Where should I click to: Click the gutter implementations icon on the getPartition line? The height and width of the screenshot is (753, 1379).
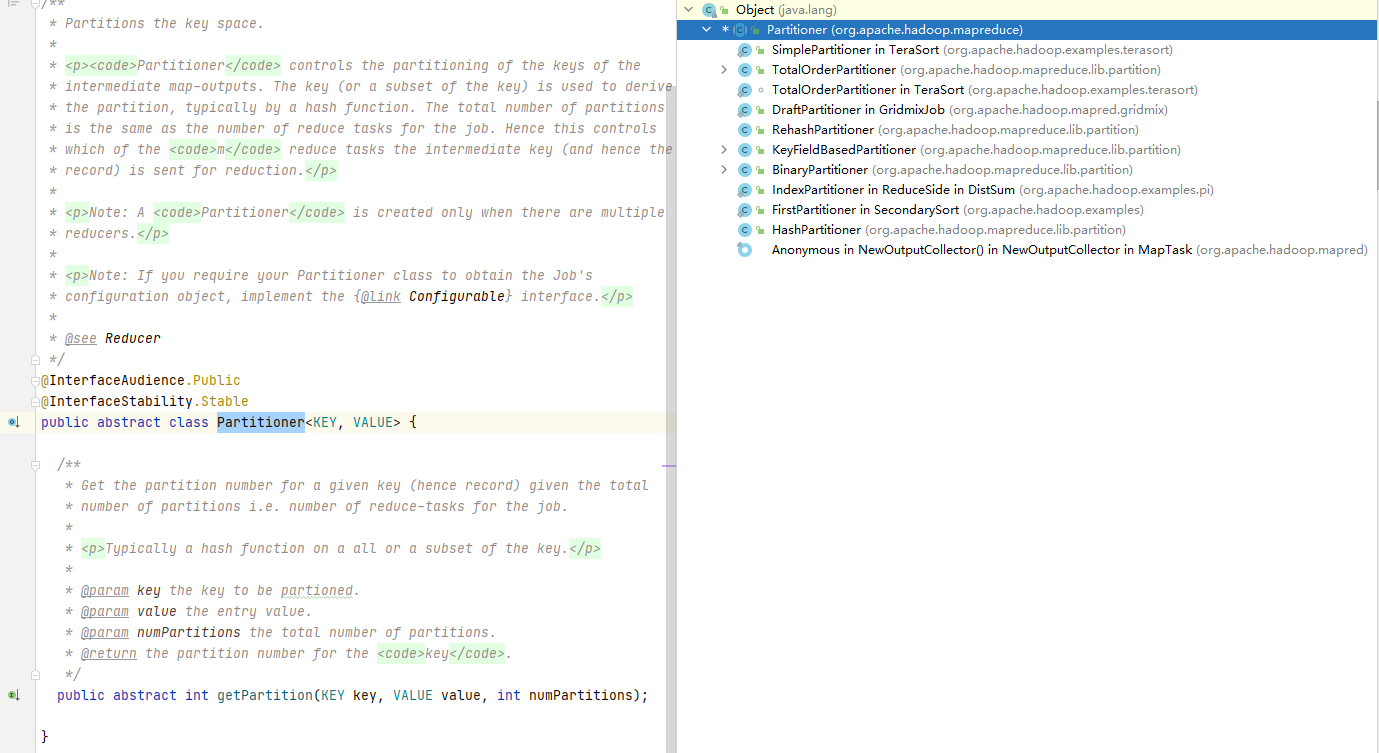[14, 695]
